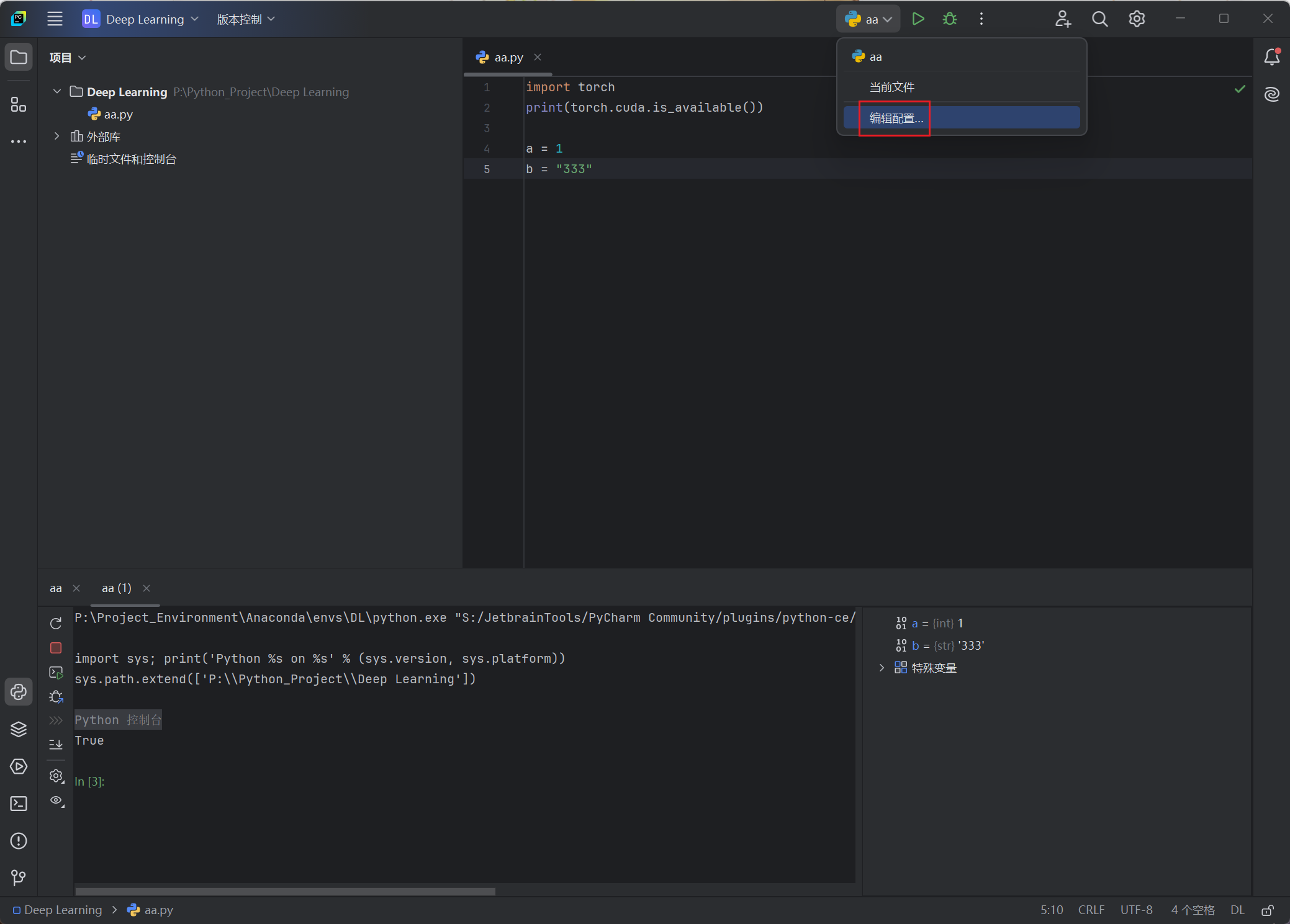Close the aa.py editor tab
Screen dimensions: 1290x924
pyautogui.click(x=538, y=57)
